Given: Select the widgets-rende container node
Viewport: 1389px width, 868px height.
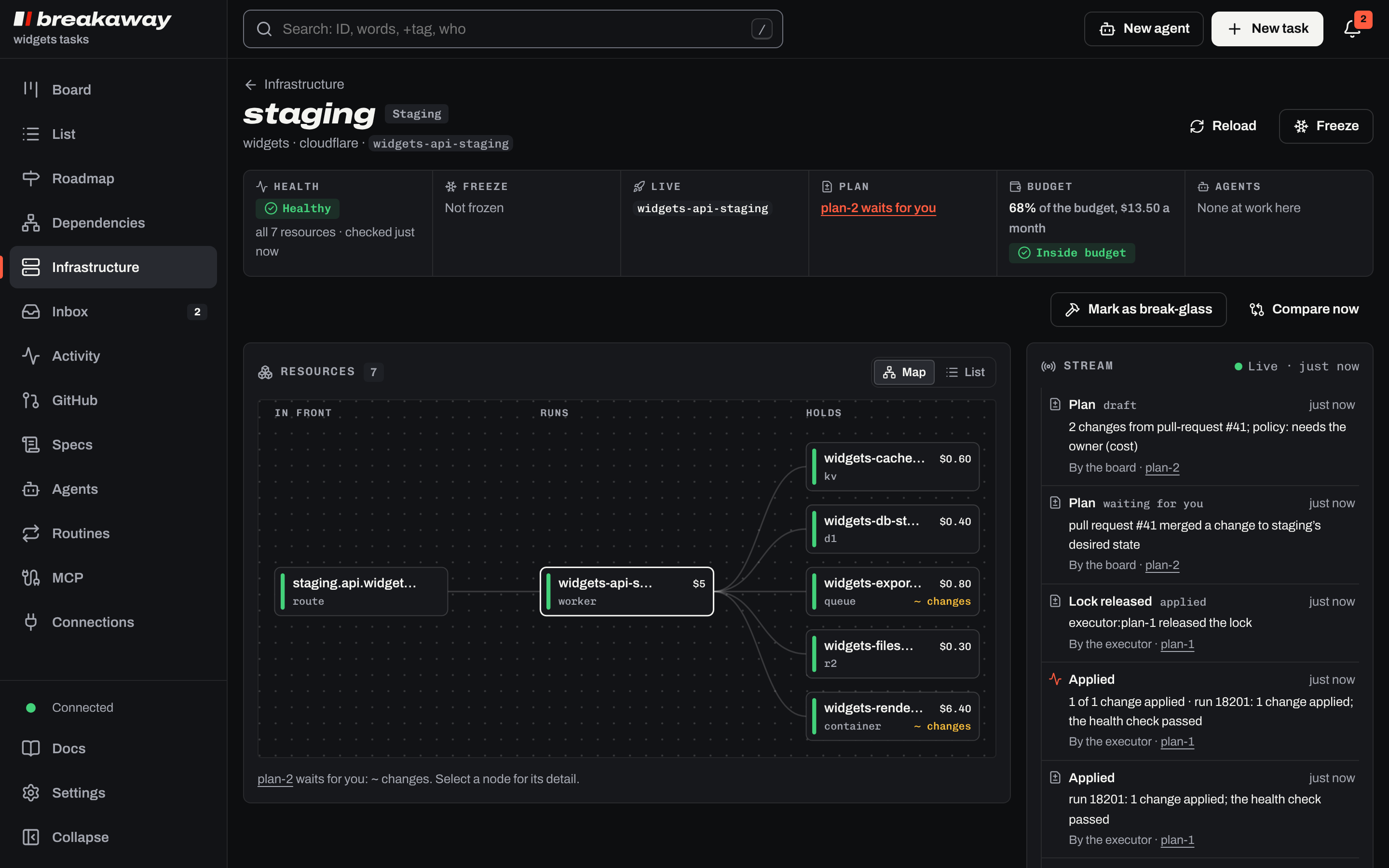Looking at the screenshot, I should (893, 717).
